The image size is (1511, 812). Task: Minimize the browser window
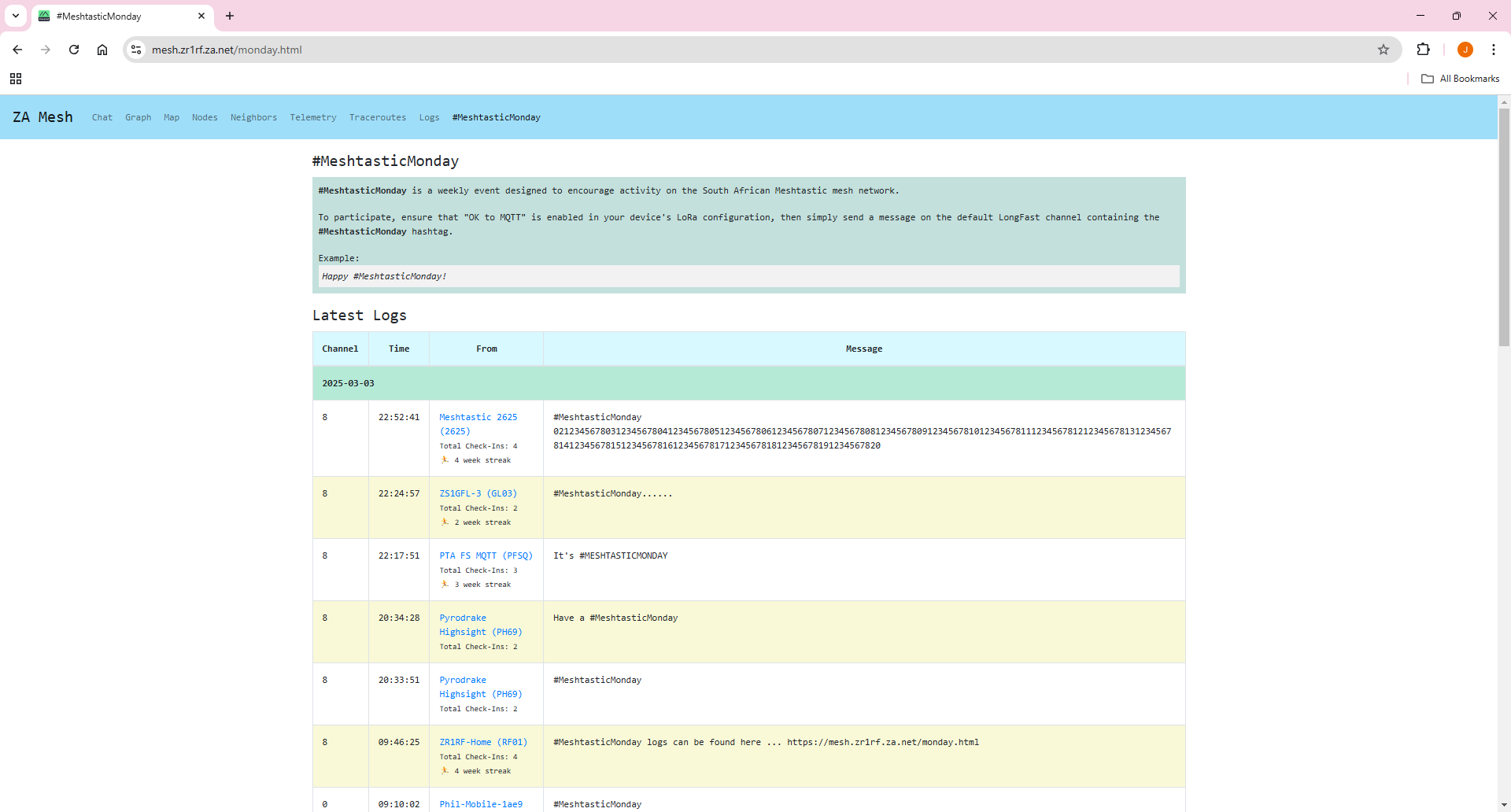click(1420, 16)
